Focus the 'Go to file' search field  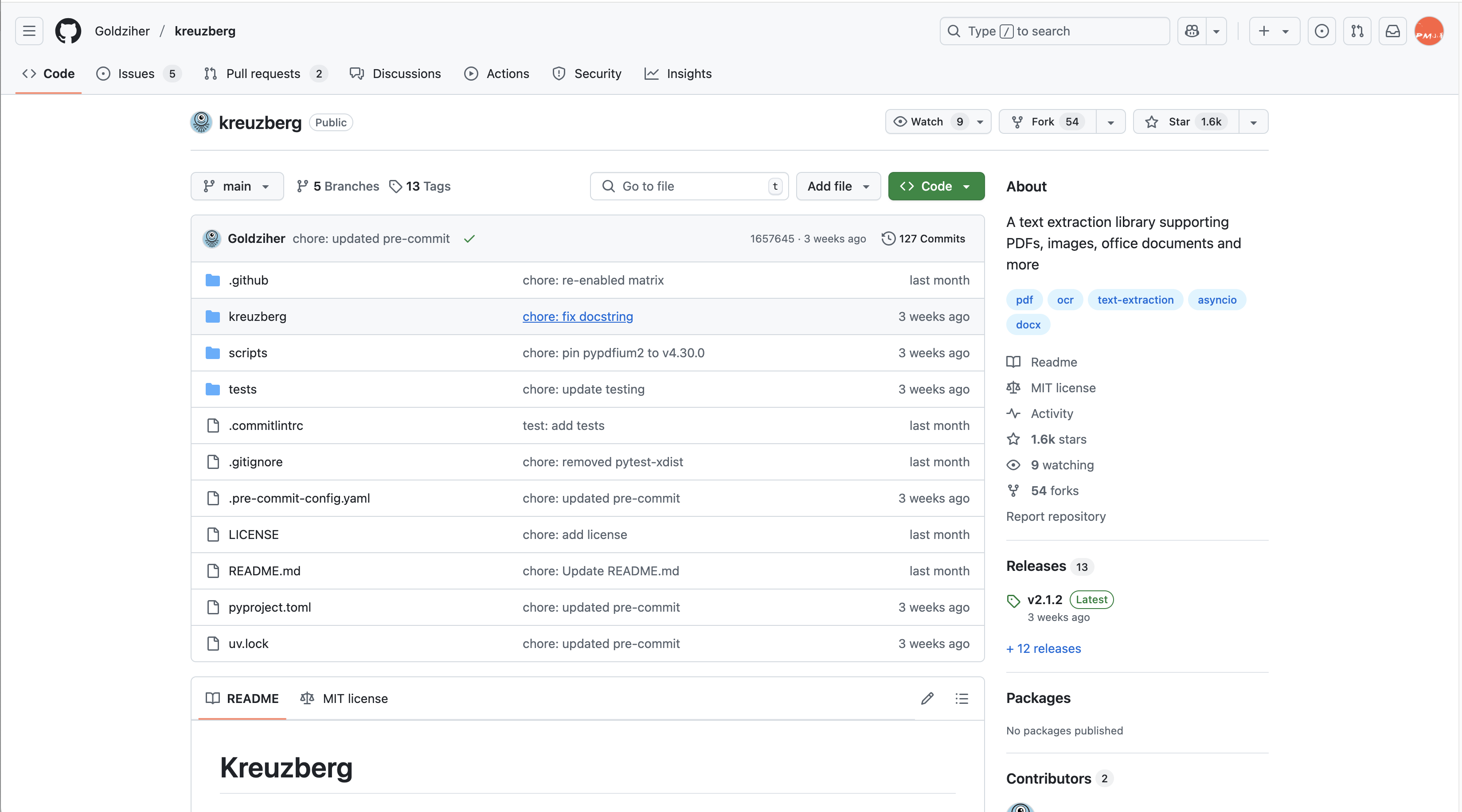(689, 186)
